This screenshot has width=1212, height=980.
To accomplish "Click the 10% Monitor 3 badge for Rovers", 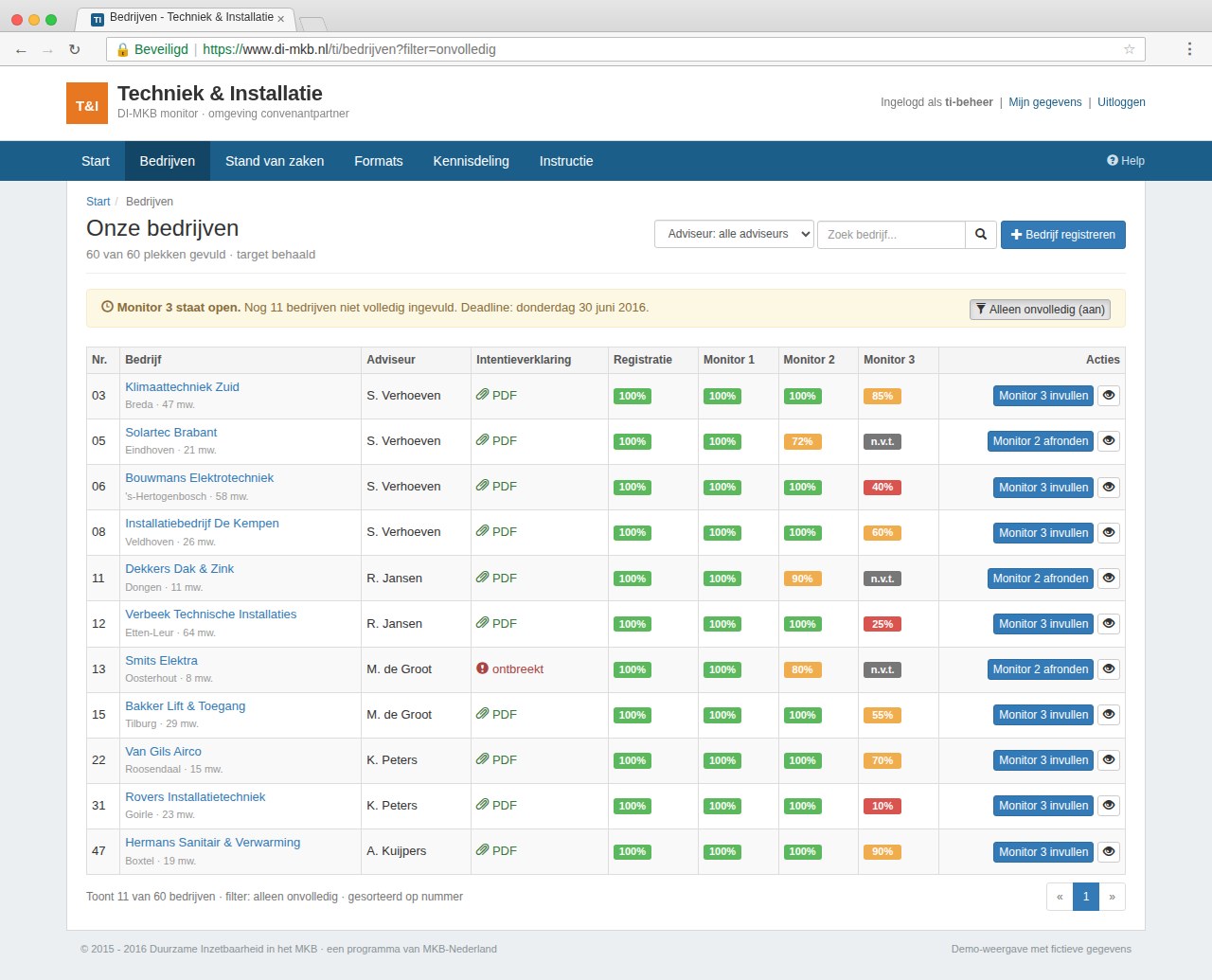I will pyautogui.click(x=882, y=806).
